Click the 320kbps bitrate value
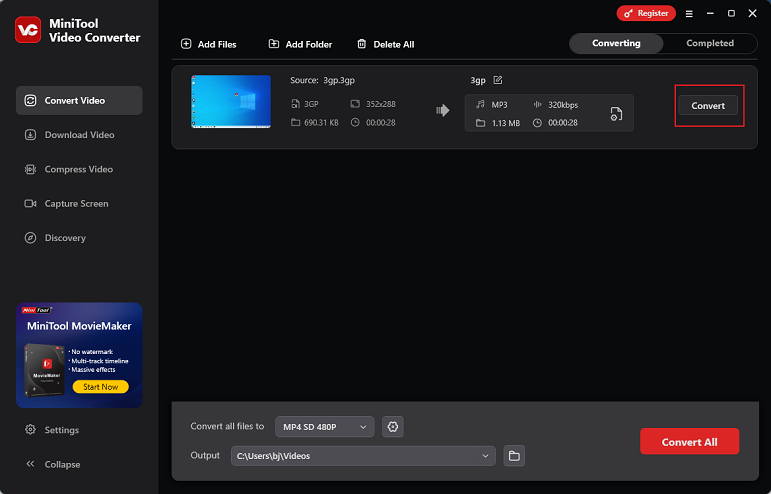Viewport: 771px width, 494px height. click(x=563, y=105)
